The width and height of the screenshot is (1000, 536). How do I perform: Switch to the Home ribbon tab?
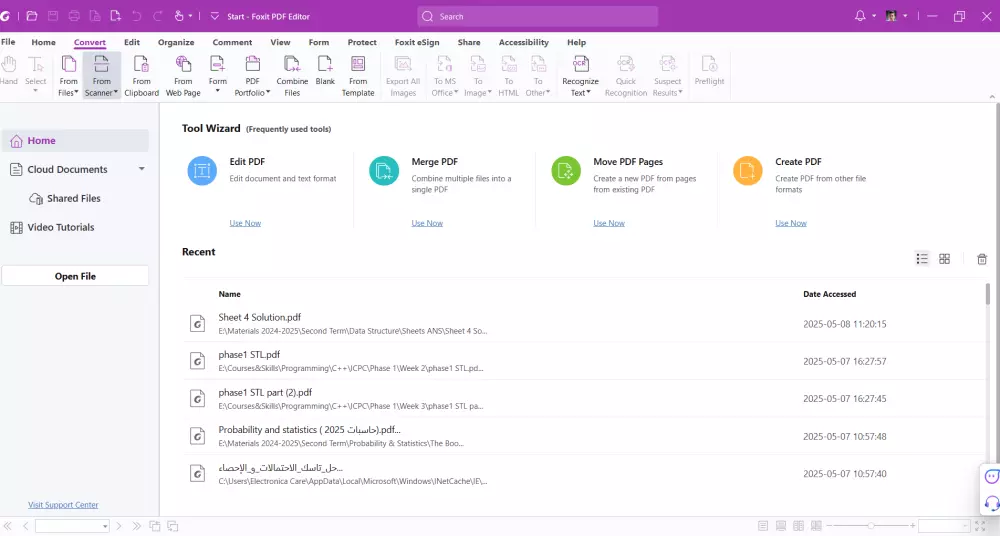43,42
